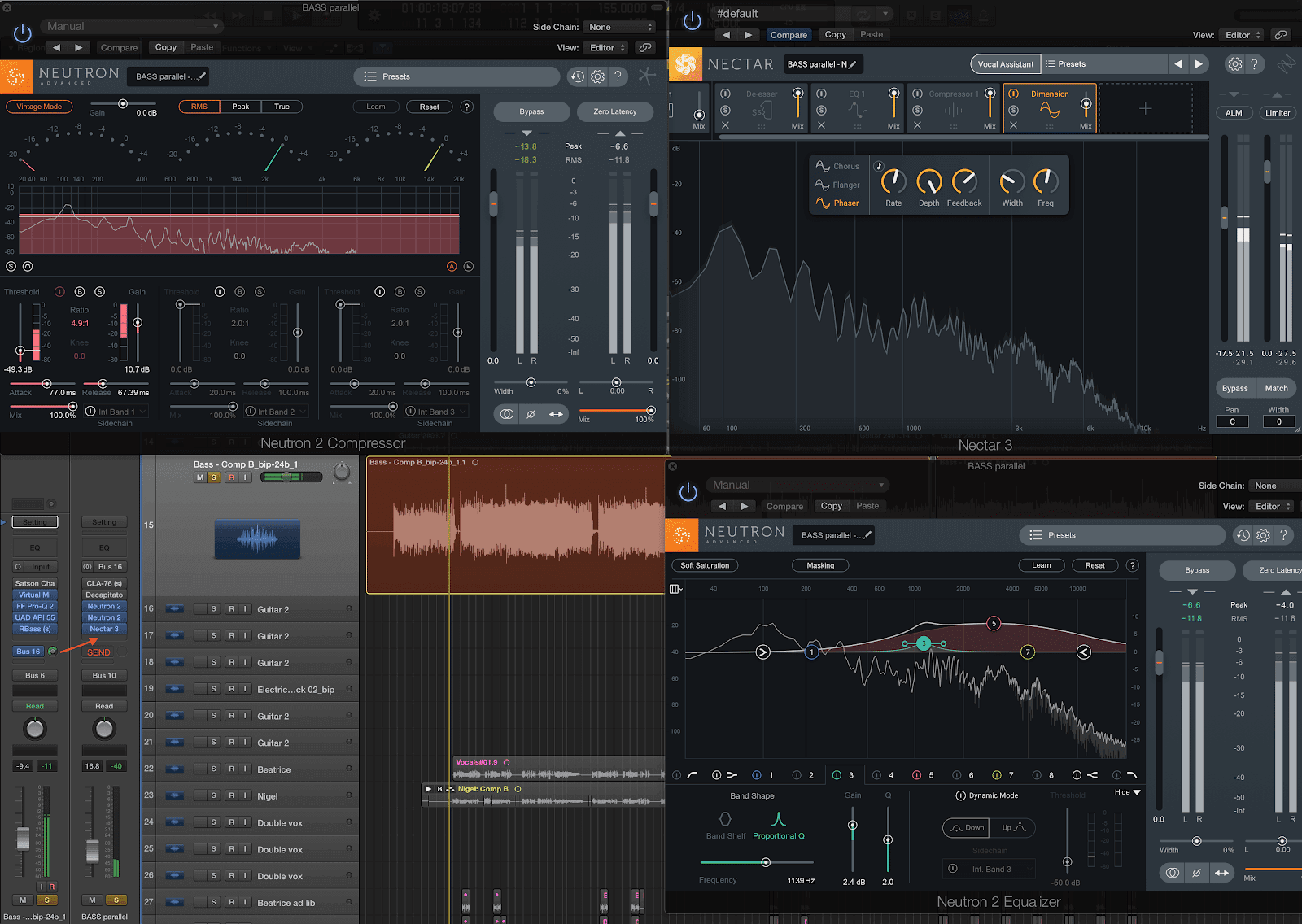
Task: Click EQ node 5 on the curve
Action: (994, 624)
